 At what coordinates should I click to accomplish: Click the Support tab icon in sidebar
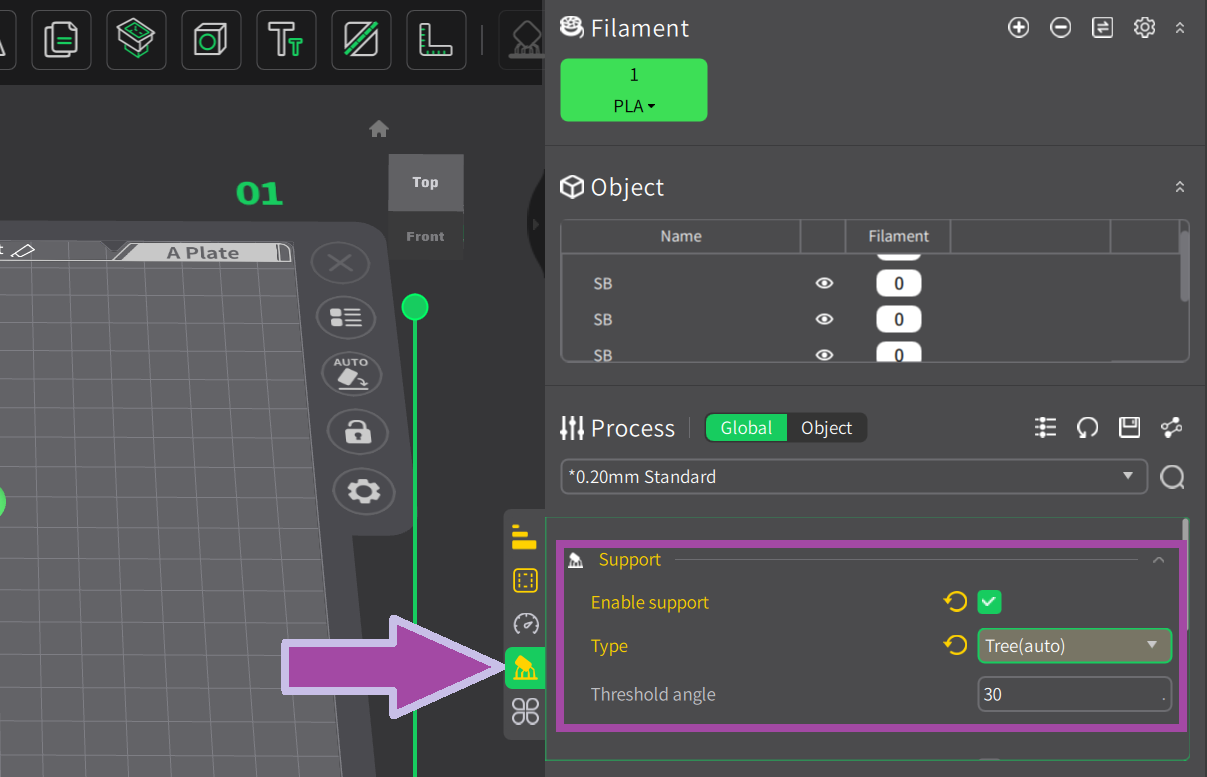click(x=525, y=667)
